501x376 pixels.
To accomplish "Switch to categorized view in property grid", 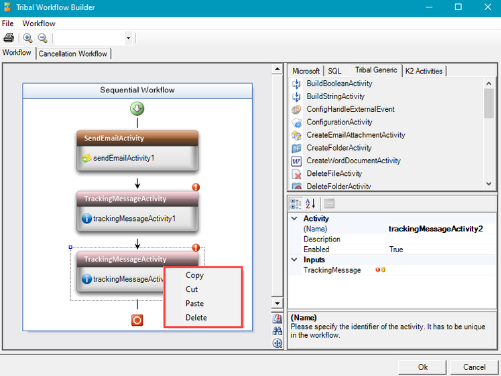I will (295, 203).
